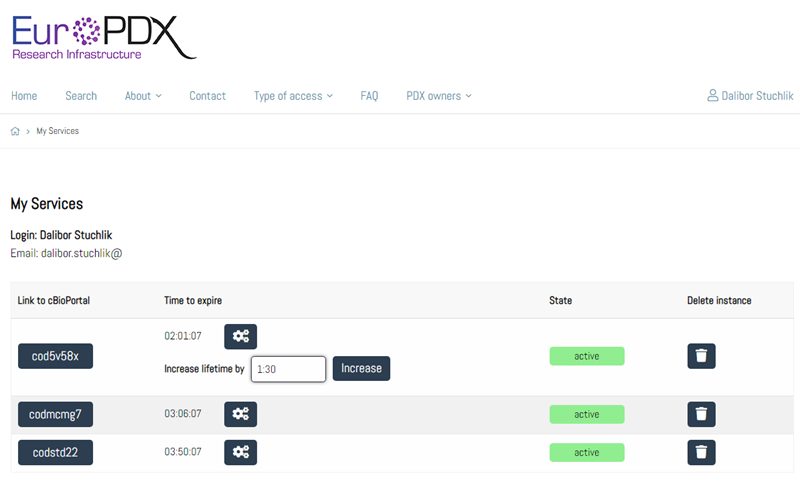Image resolution: width=800 pixels, height=486 pixels.
Task: Open lifetime settings gears for cod5v58x
Action: 240,336
